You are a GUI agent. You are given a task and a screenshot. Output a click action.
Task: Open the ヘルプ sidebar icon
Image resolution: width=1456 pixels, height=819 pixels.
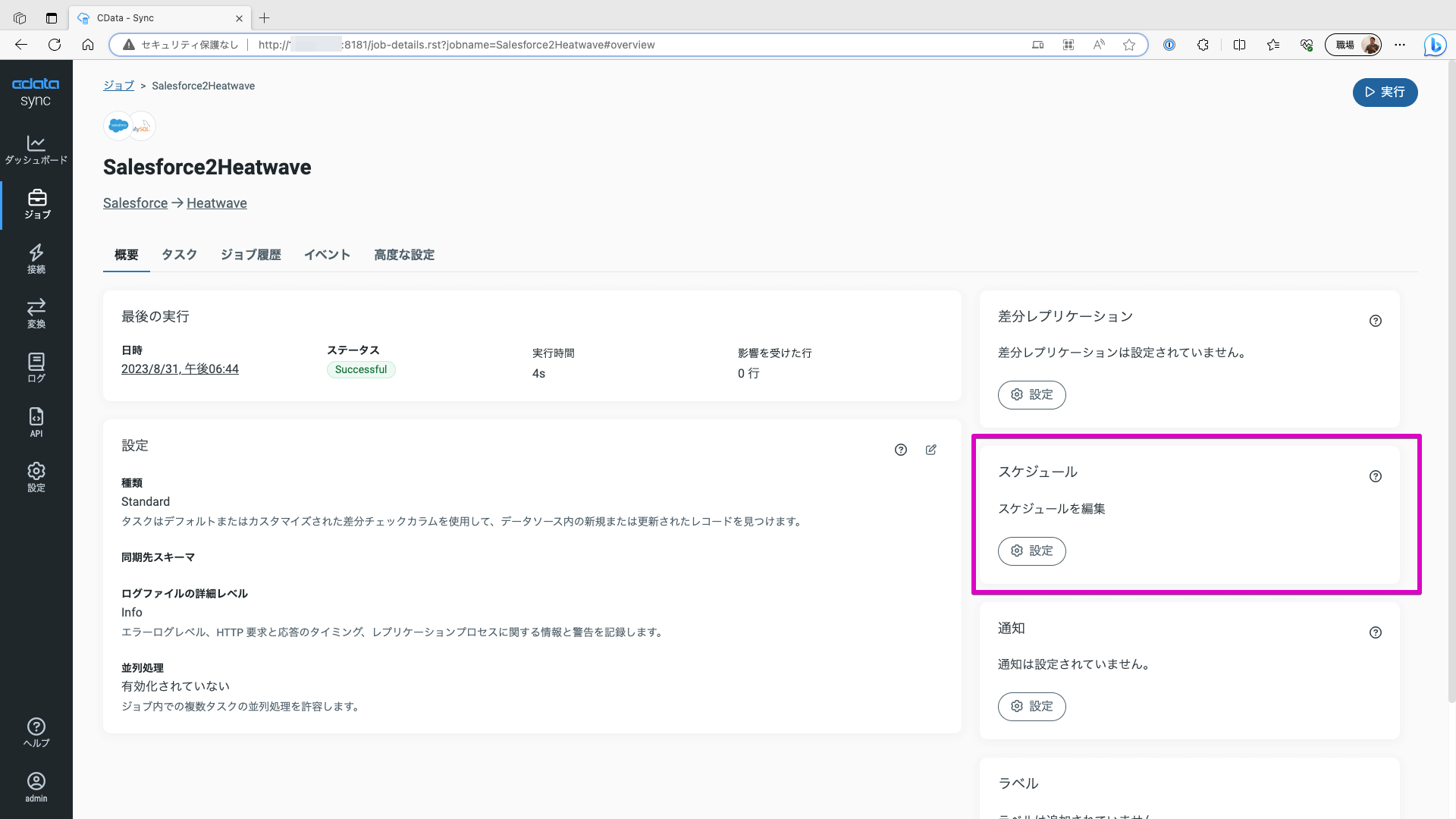point(36,733)
